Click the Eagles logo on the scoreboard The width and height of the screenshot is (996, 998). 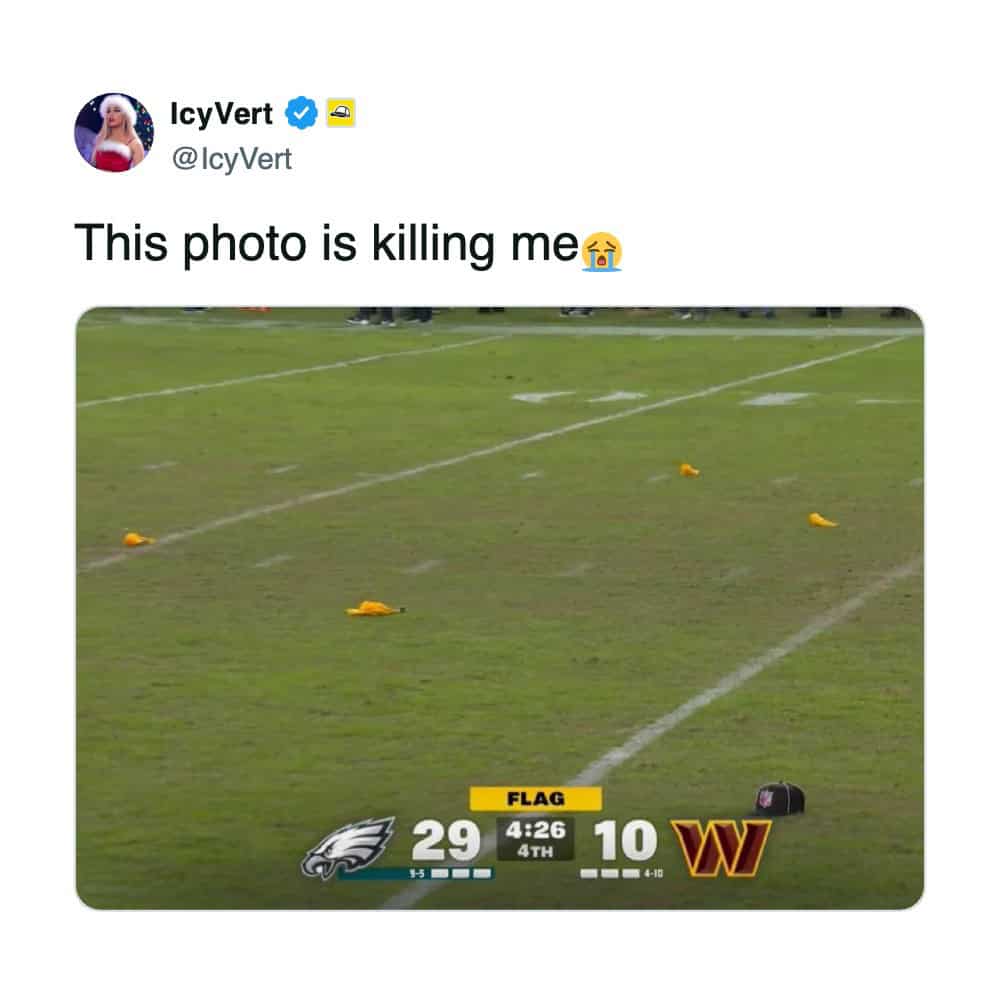click(x=348, y=847)
